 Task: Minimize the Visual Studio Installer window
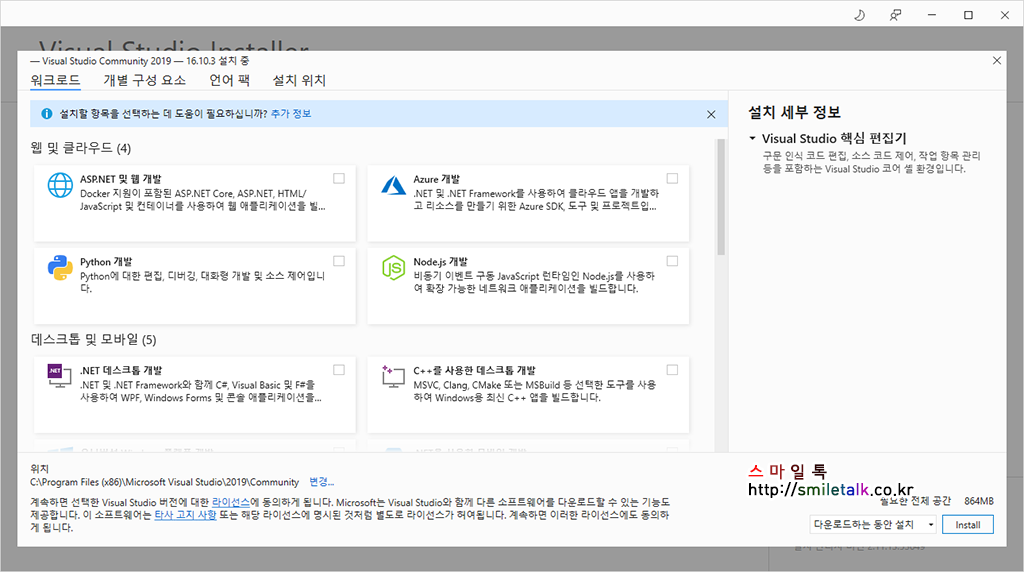[932, 15]
